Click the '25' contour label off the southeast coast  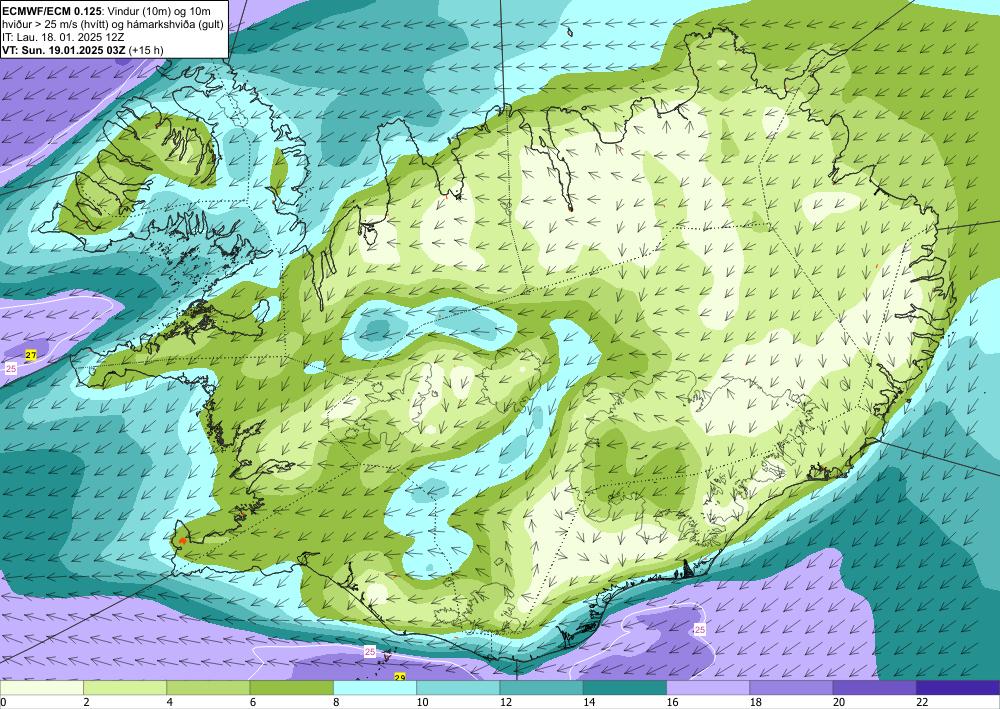pyautogui.click(x=700, y=629)
